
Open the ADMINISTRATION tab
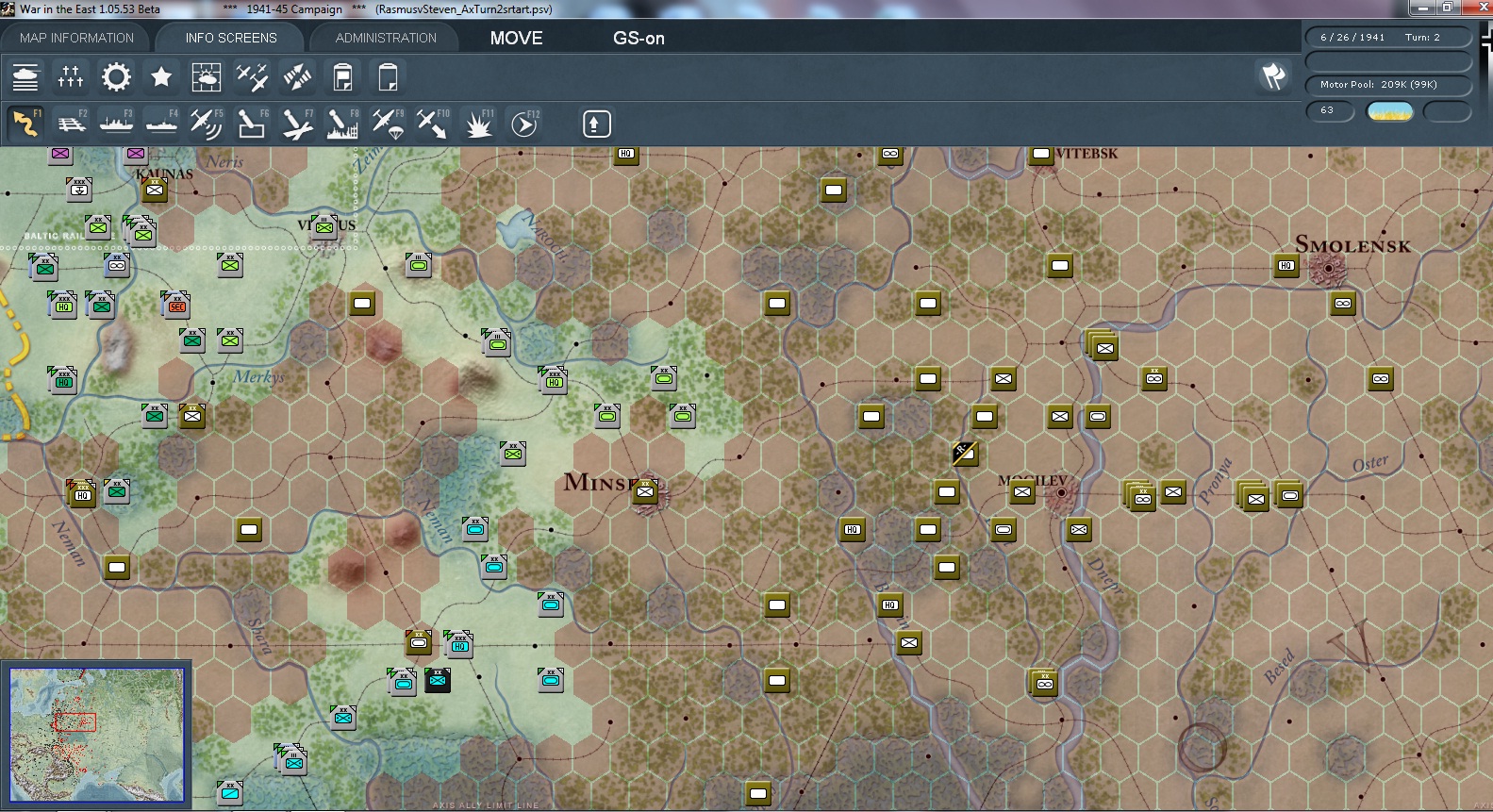coord(386,38)
